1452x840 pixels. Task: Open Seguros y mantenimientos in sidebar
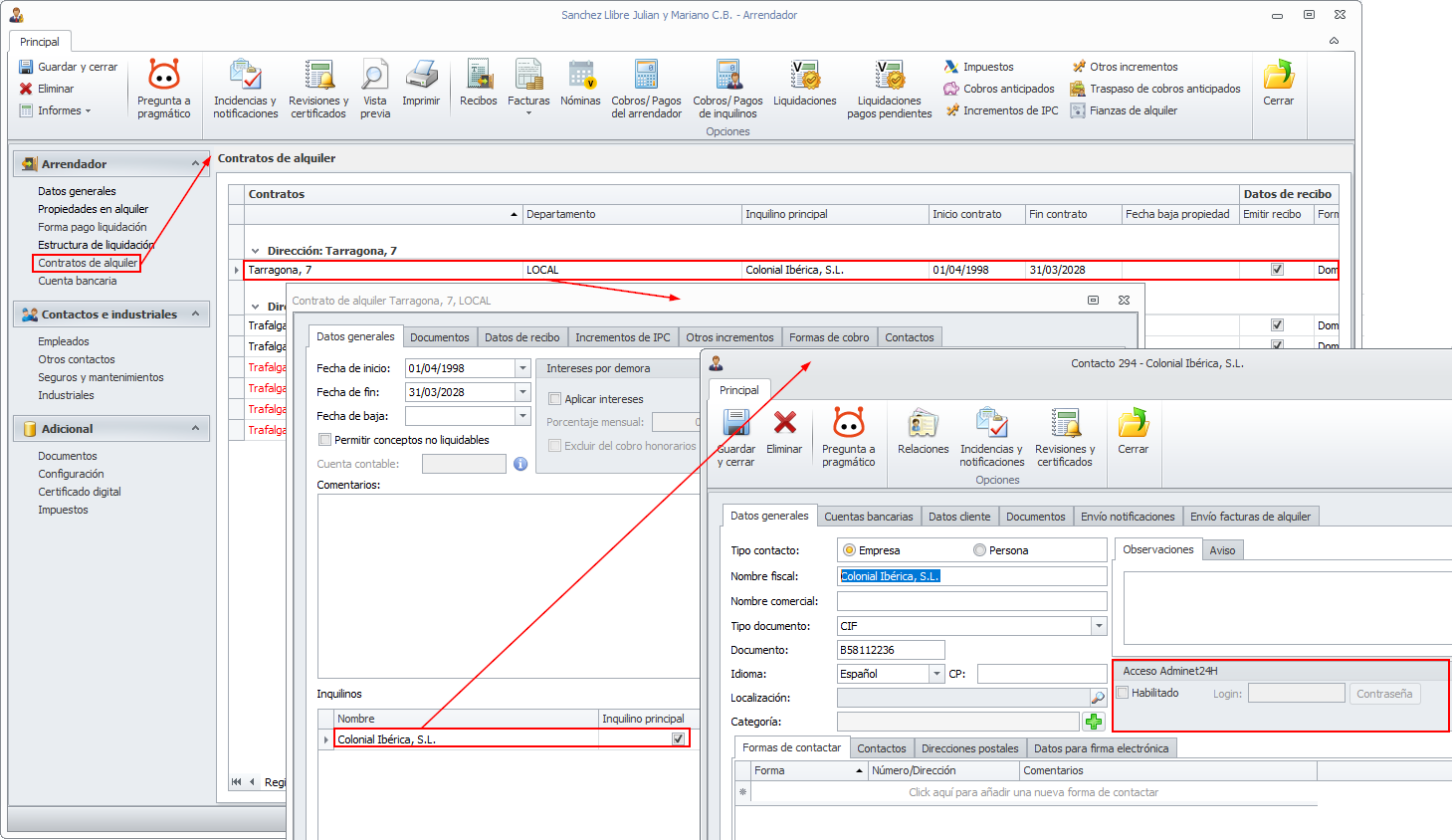[x=101, y=377]
